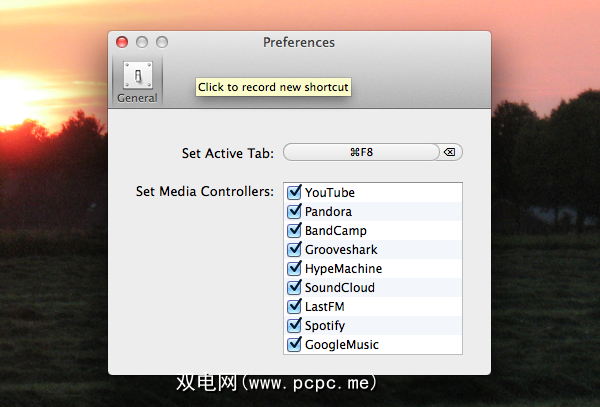The image size is (600, 407).
Task: Click the Preferences window title
Action: [299, 42]
